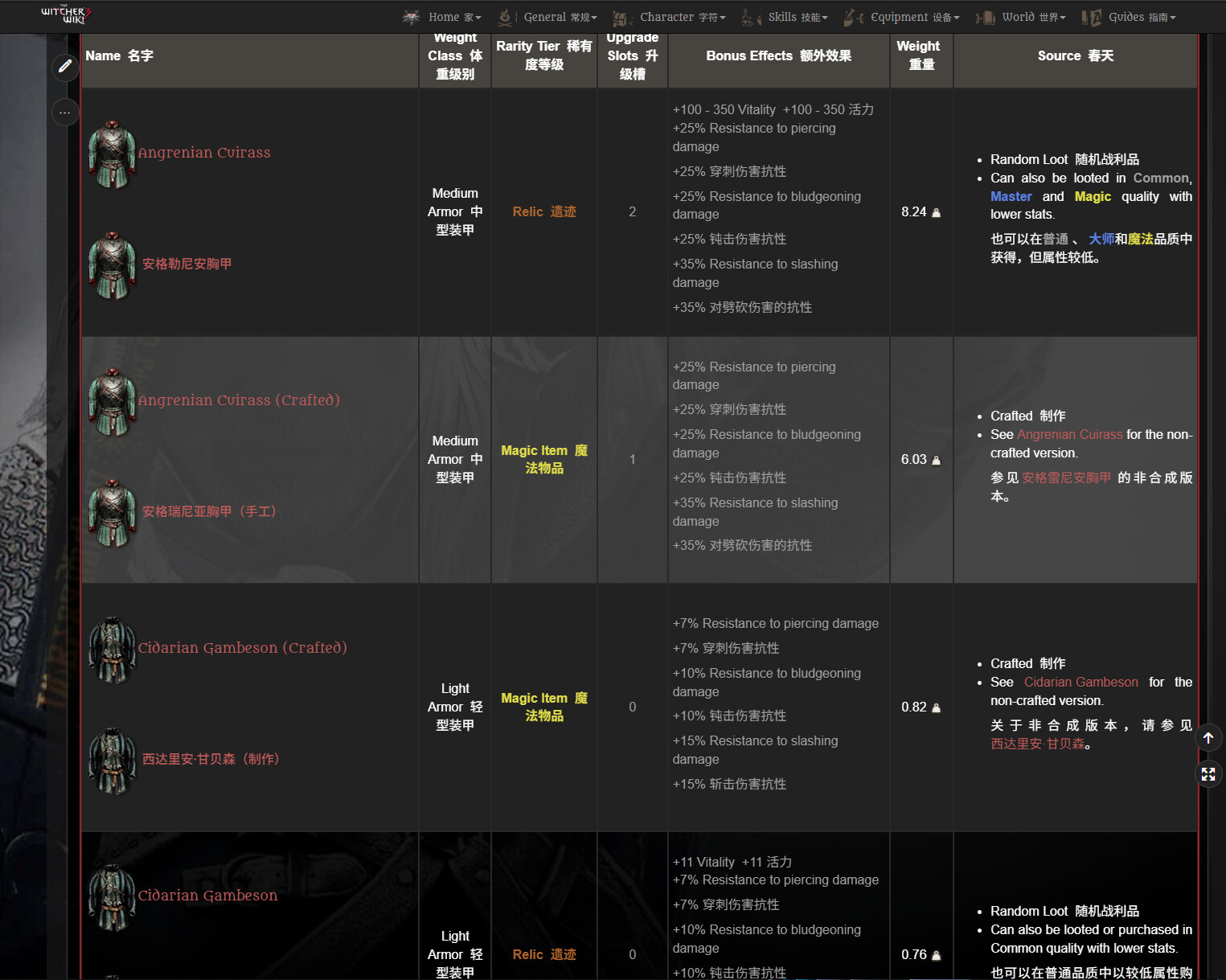The height and width of the screenshot is (980, 1226).
Task: Open Magic Item link in Cidarian Gambeson (Crafted) row
Action: coord(544,707)
